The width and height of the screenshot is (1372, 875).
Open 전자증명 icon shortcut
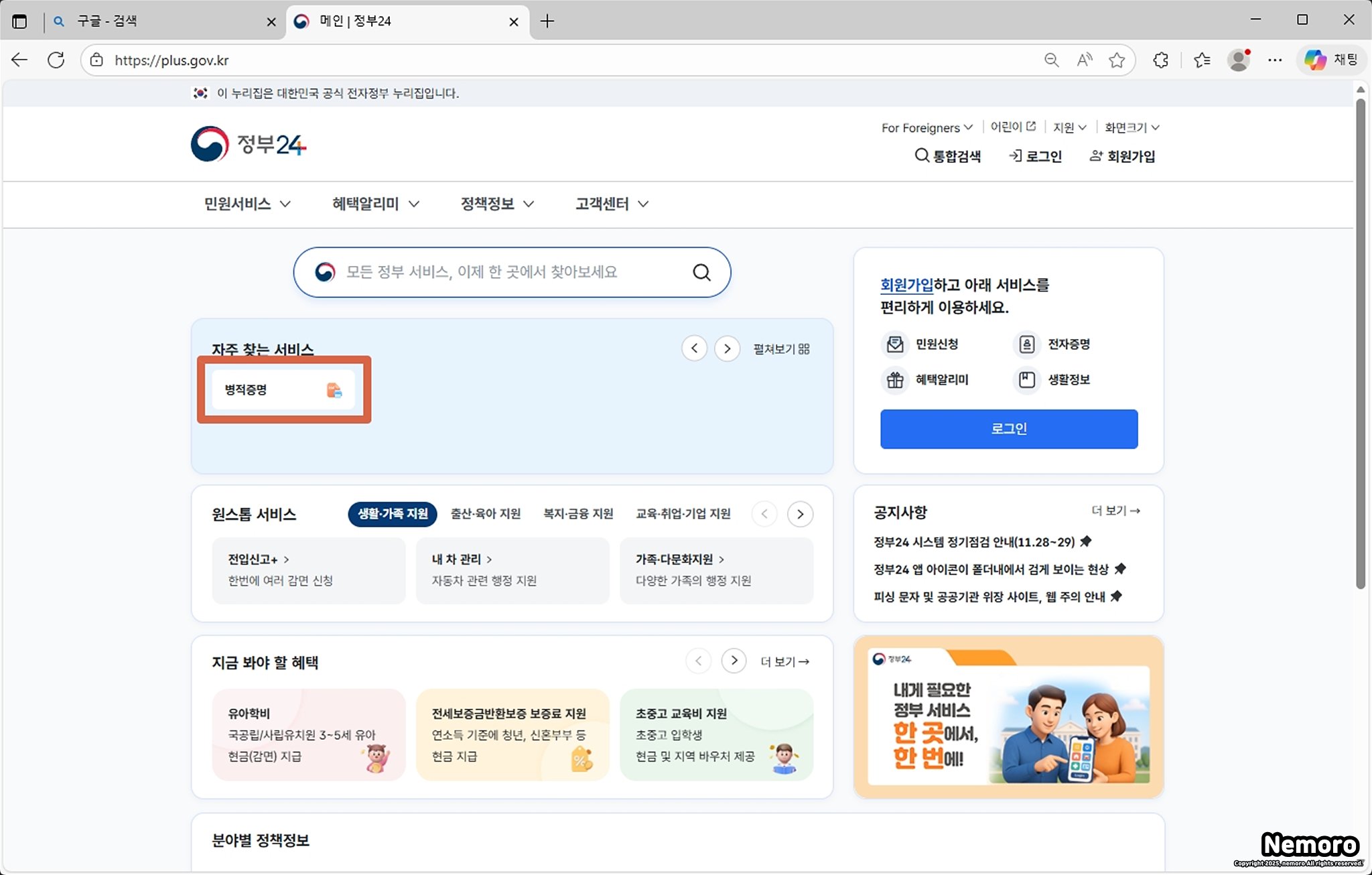click(1026, 344)
